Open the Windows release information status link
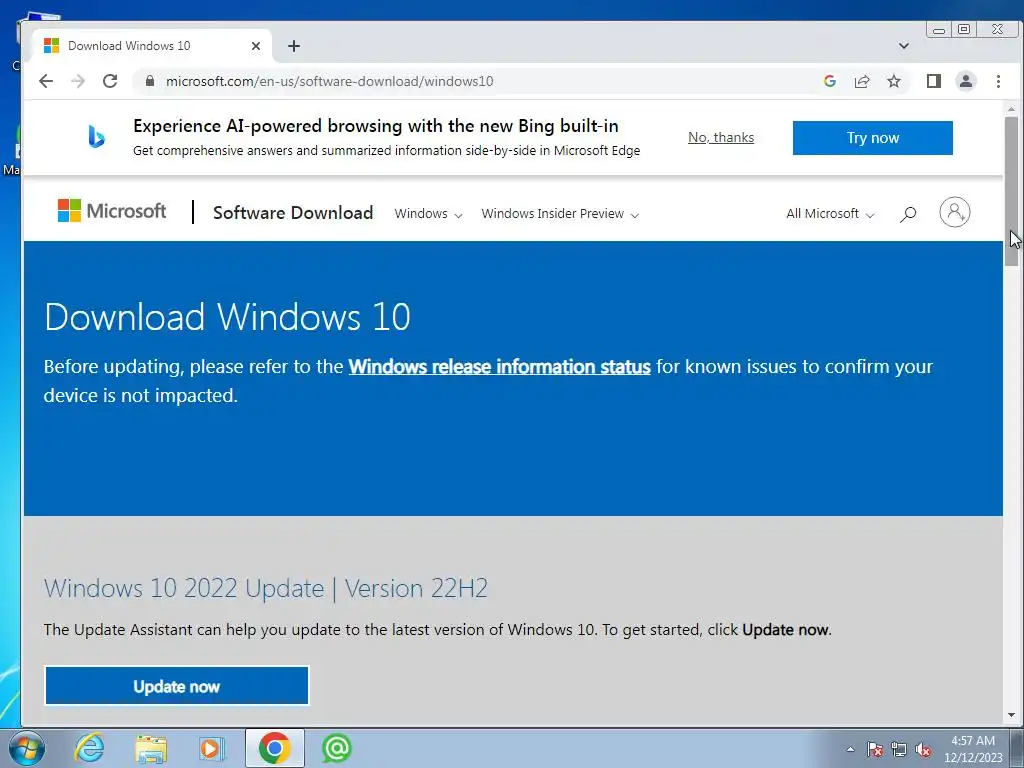Screen dimensions: 1024x768 (x=500, y=366)
